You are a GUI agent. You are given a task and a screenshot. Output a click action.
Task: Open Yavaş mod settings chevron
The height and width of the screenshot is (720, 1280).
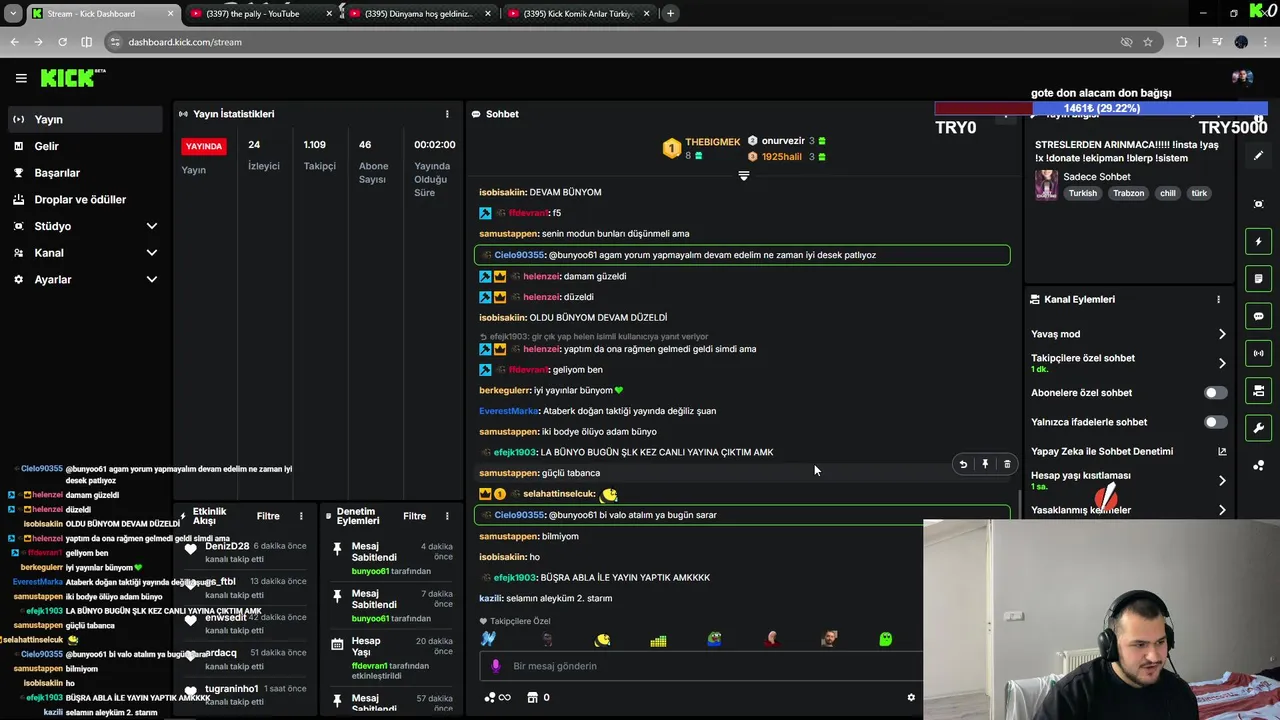click(1221, 334)
